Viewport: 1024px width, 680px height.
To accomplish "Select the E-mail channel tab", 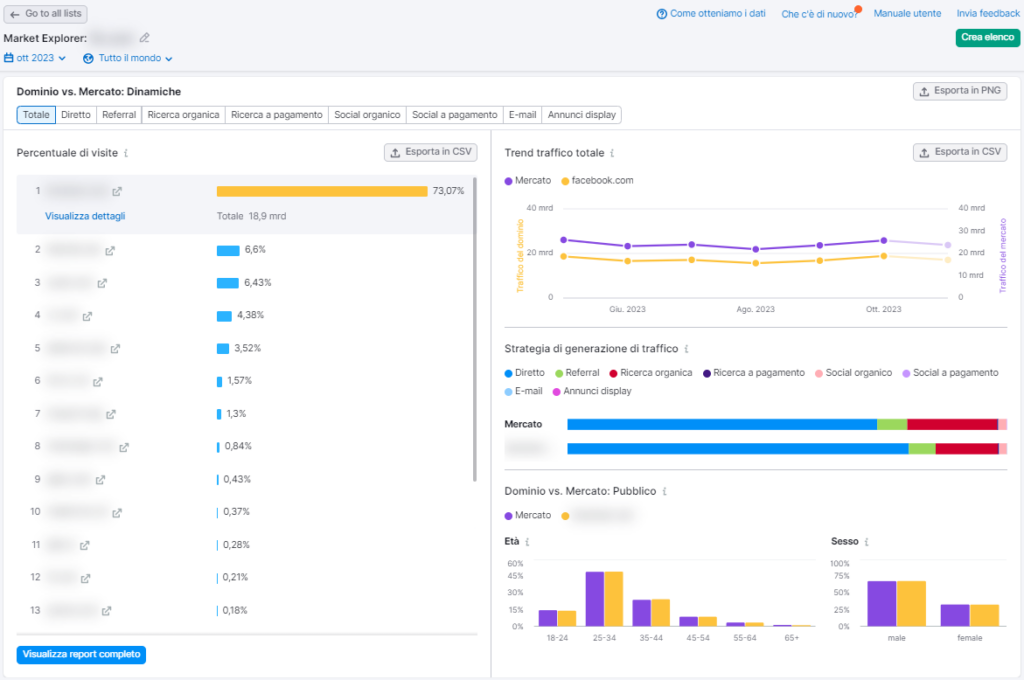I will (522, 114).
